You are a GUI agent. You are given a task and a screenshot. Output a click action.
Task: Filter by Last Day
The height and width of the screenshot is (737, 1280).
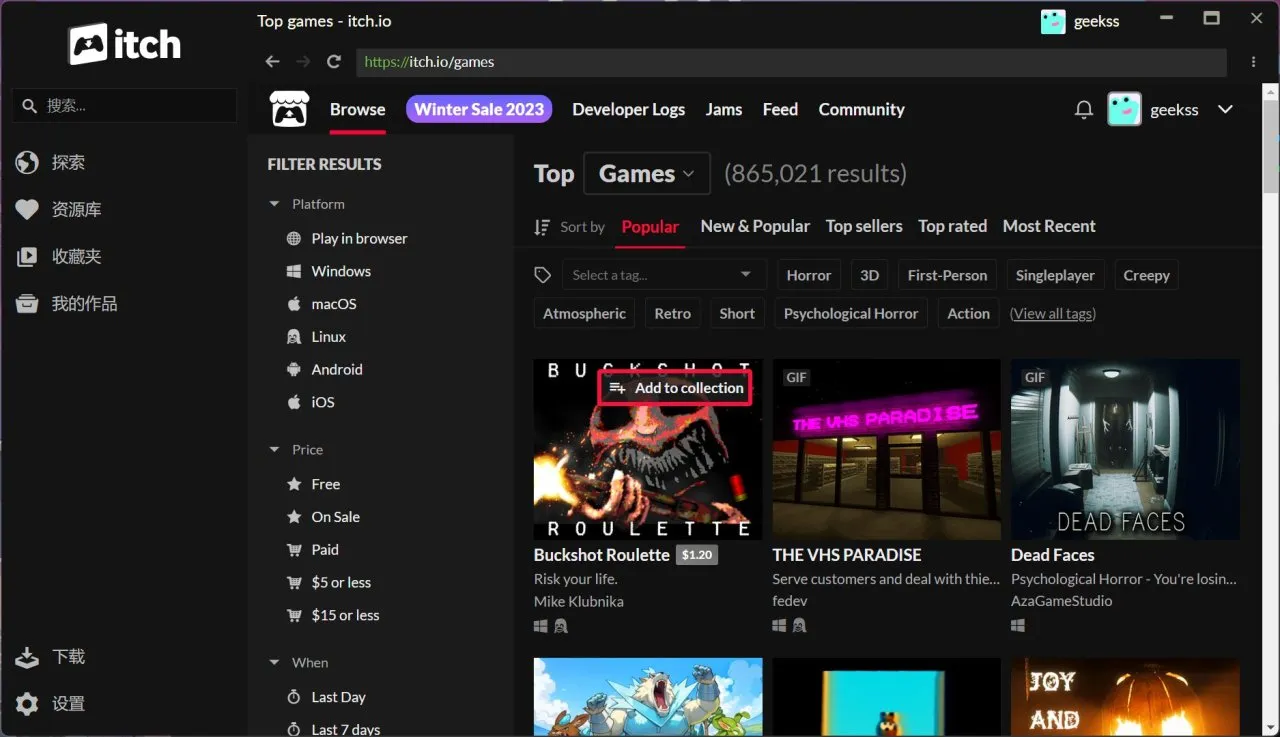[x=338, y=697]
